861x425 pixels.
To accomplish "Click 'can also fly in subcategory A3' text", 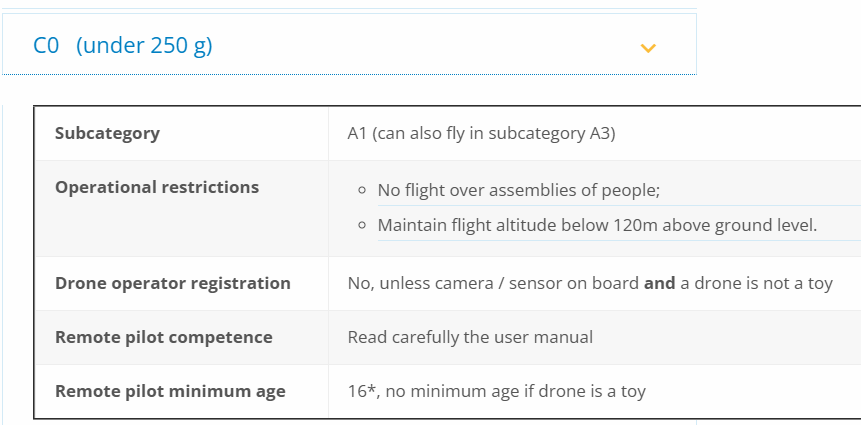I will (494, 133).
